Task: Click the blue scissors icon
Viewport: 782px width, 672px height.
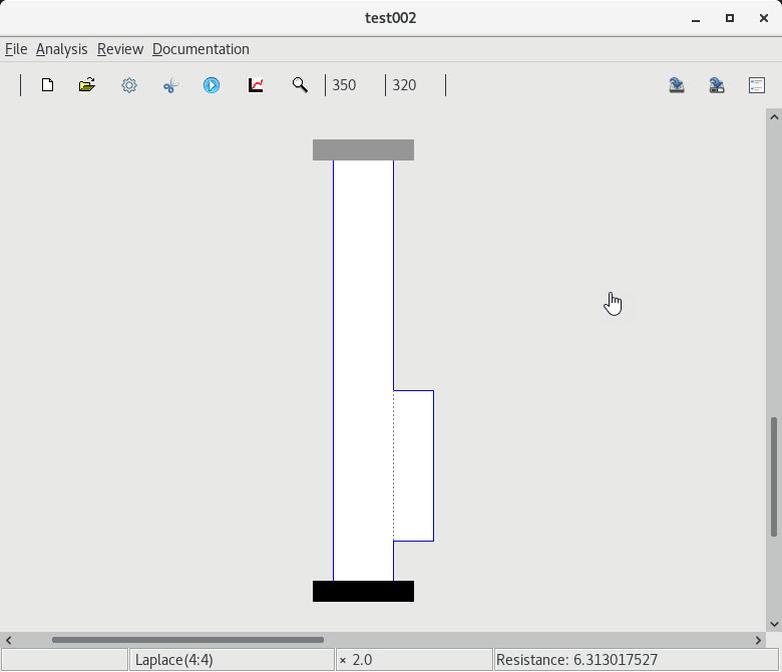Action: pyautogui.click(x=170, y=85)
